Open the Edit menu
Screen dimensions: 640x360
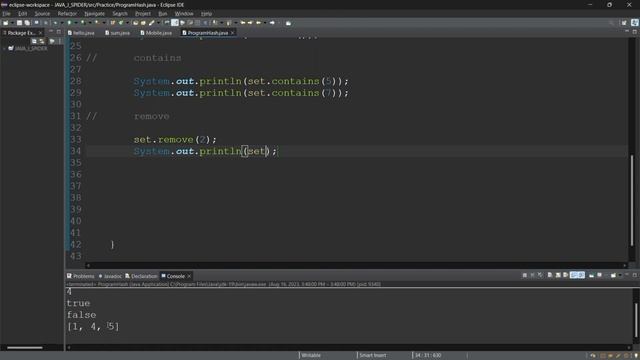[x=22, y=13]
